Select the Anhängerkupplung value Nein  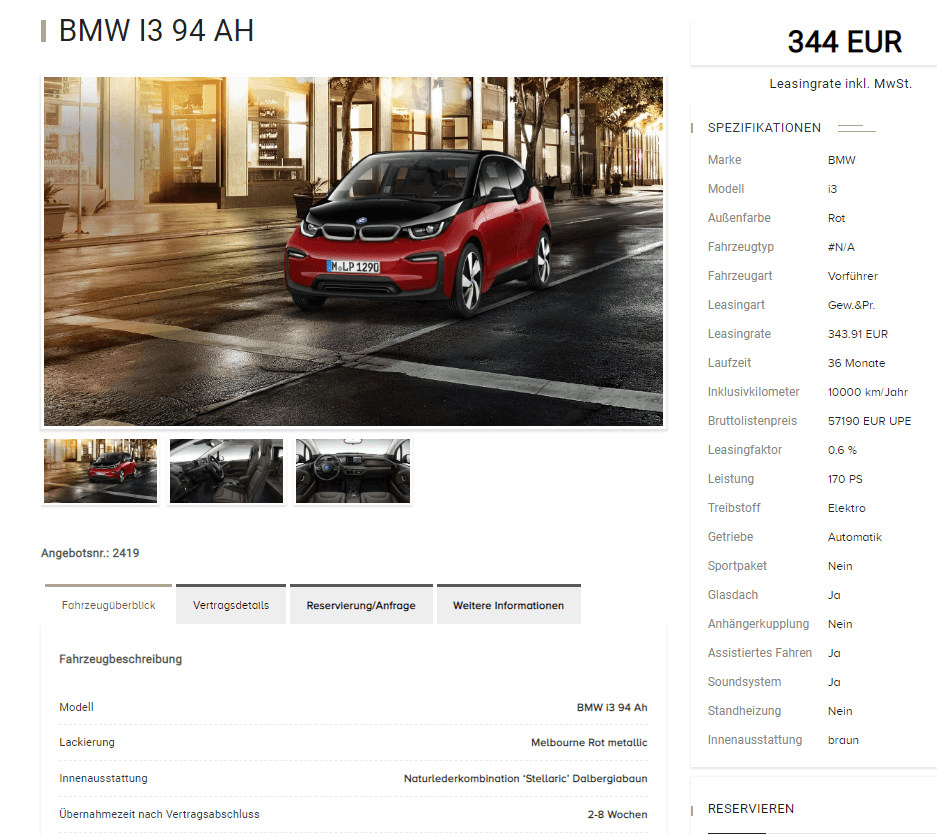[840, 624]
